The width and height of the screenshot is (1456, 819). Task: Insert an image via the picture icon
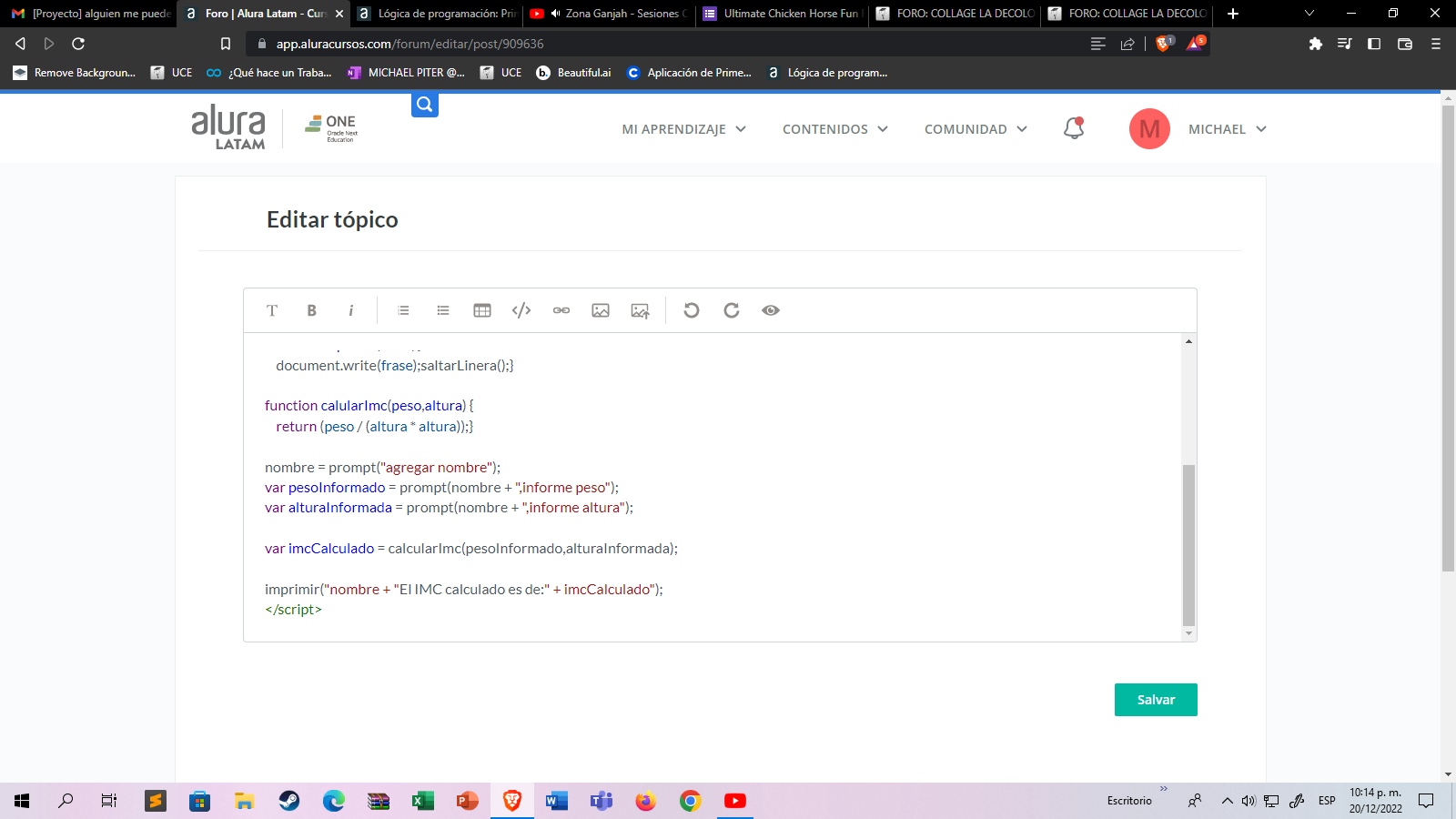click(601, 310)
